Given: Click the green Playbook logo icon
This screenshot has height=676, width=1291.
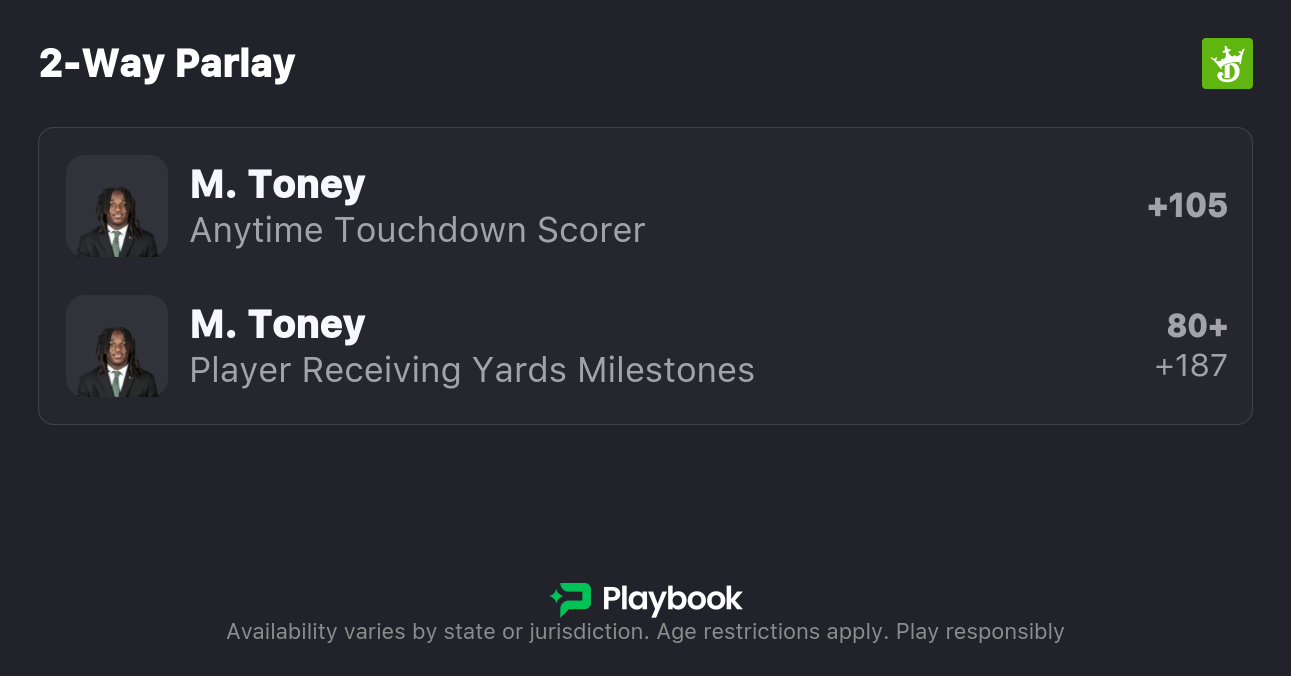Looking at the screenshot, I should tap(571, 599).
